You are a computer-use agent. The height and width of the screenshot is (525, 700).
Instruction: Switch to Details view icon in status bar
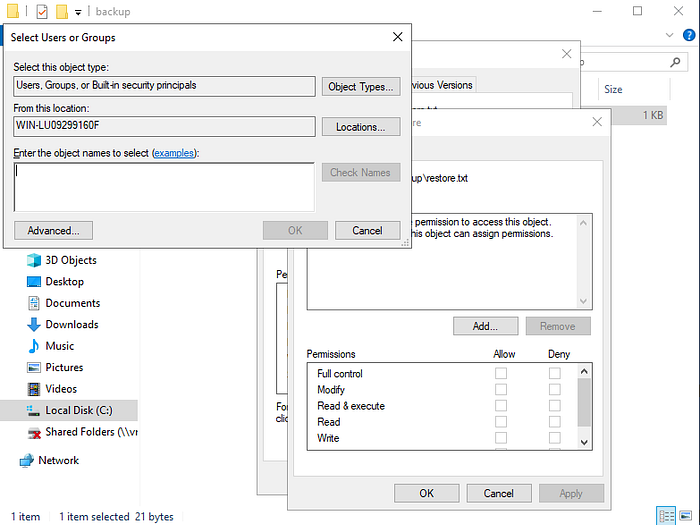tap(666, 516)
